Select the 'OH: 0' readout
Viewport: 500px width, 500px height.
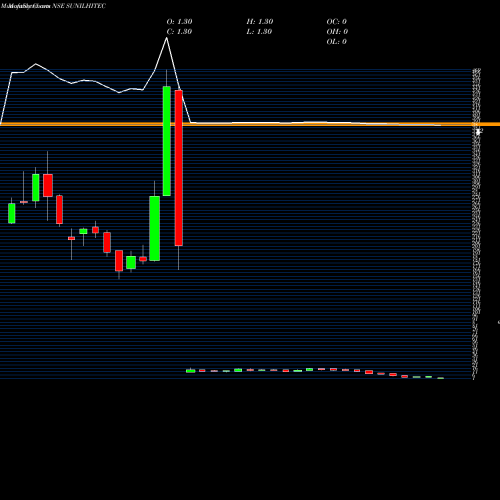[337, 32]
